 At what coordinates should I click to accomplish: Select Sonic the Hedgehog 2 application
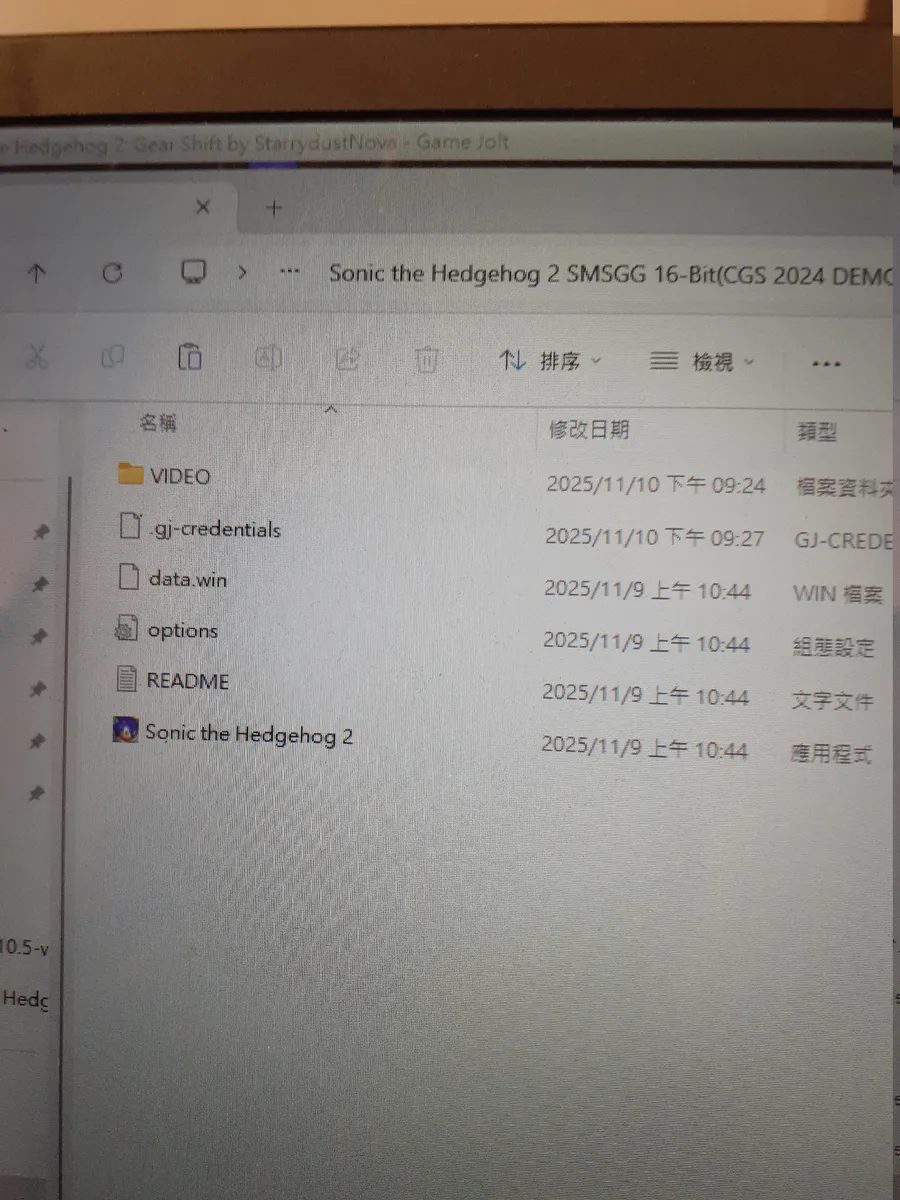pos(249,734)
